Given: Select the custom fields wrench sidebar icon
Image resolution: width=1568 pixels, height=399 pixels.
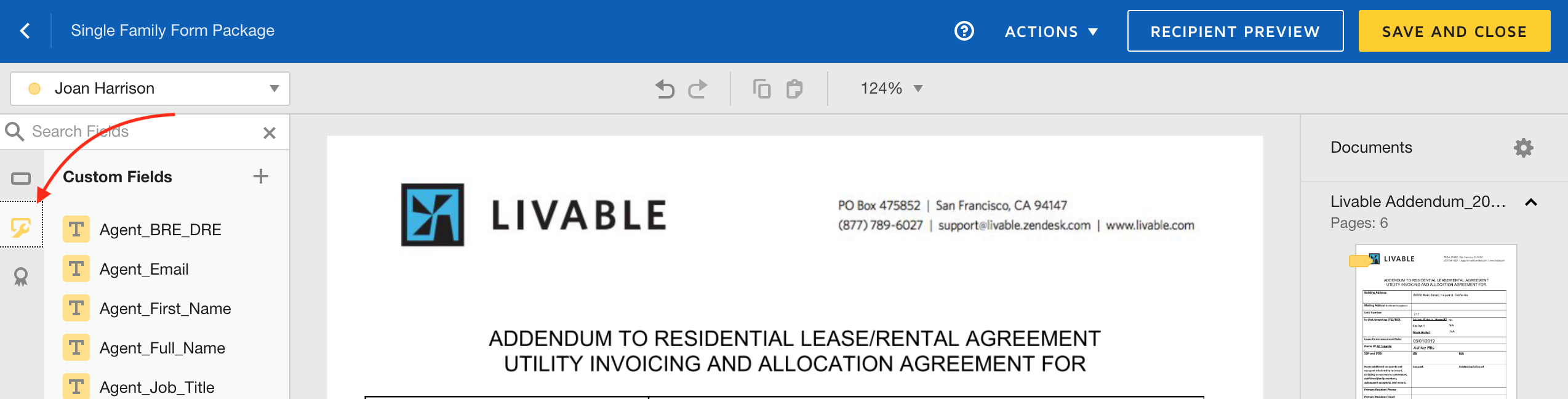Looking at the screenshot, I should point(21,228).
